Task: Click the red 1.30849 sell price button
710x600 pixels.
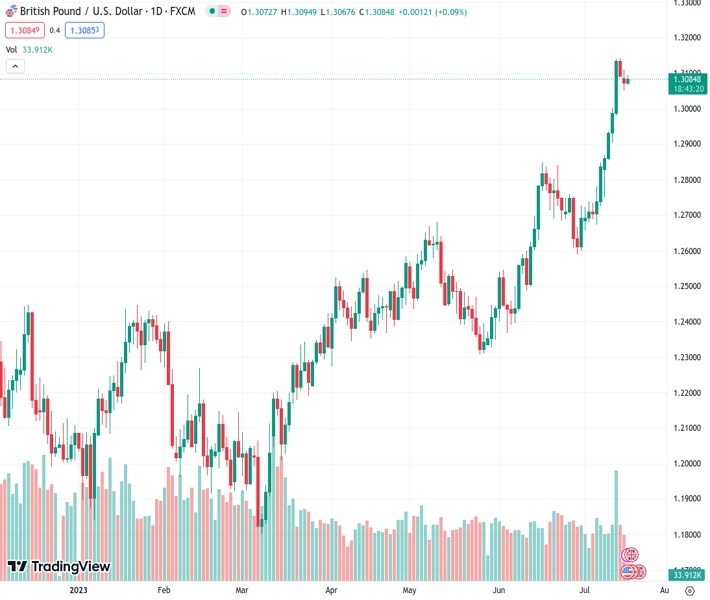Action: click(x=23, y=30)
